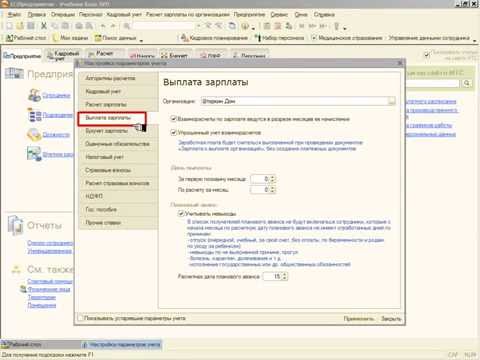
Task: Toggle Показывать устаревшие параметры учета checkbox
Action: 81,318
